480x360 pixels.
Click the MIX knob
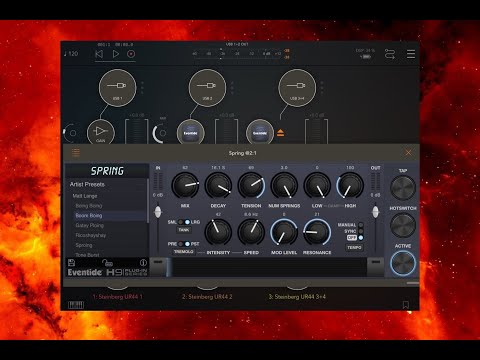(x=185, y=185)
